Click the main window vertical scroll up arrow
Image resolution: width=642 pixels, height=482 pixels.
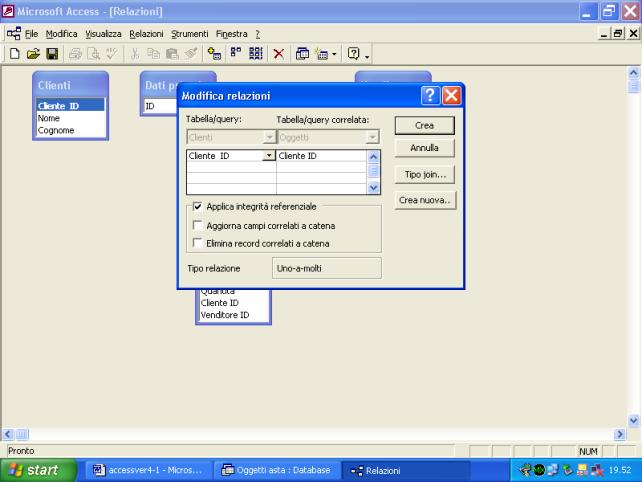(633, 73)
